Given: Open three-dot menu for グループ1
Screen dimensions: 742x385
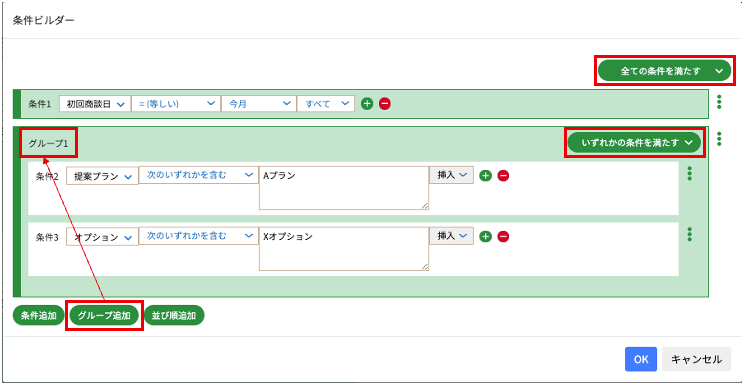Looking at the screenshot, I should (x=719, y=139).
